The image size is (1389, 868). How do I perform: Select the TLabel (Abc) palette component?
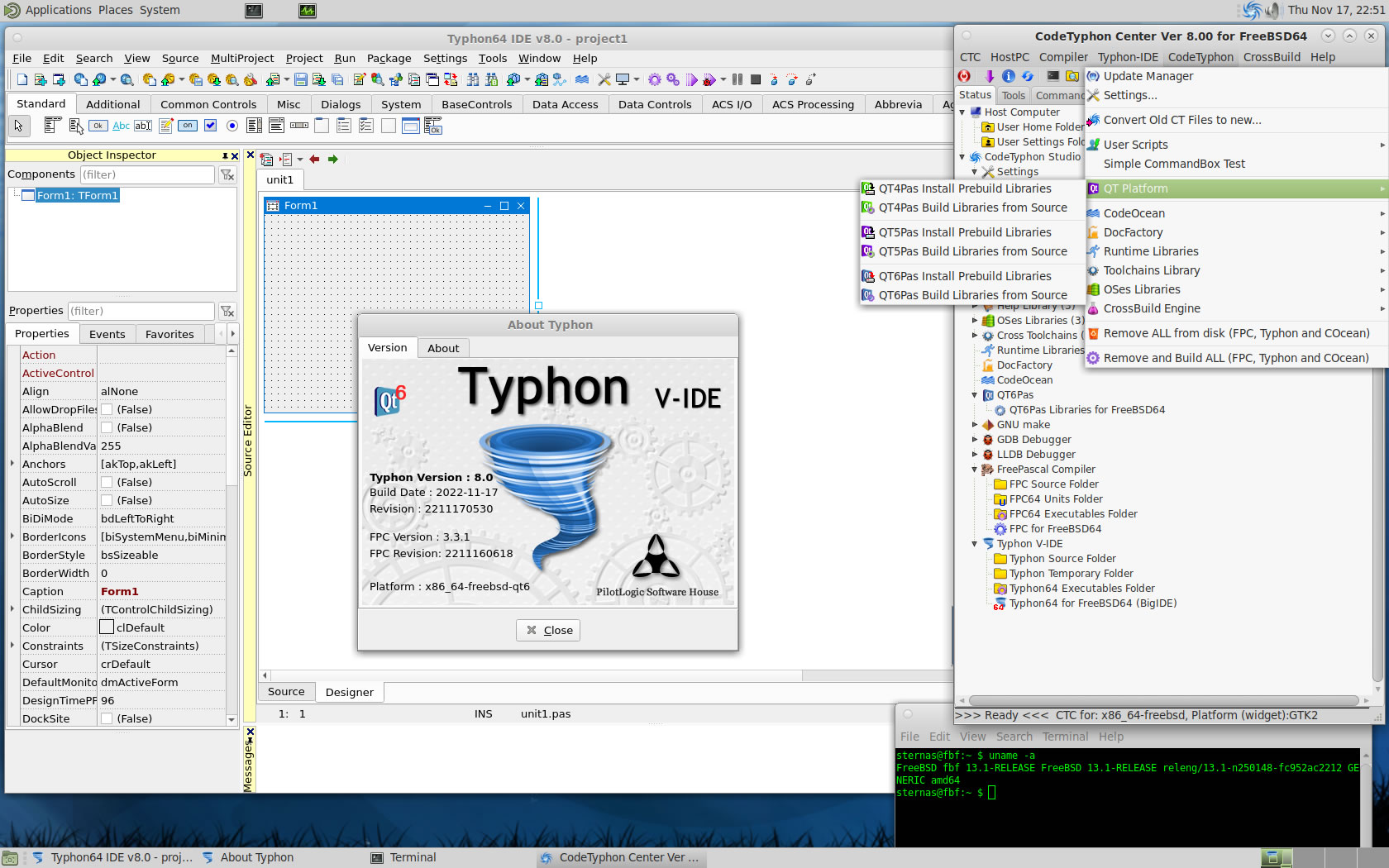coord(121,126)
